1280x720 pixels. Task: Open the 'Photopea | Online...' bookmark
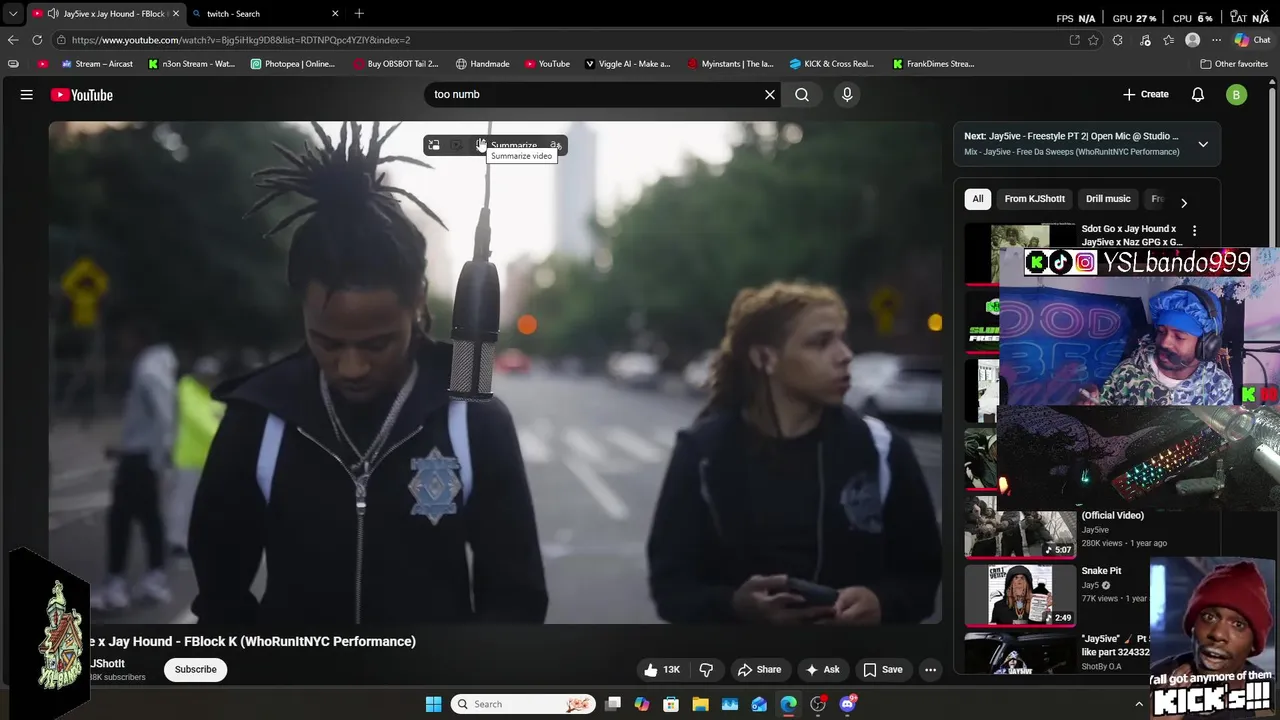tap(292, 64)
